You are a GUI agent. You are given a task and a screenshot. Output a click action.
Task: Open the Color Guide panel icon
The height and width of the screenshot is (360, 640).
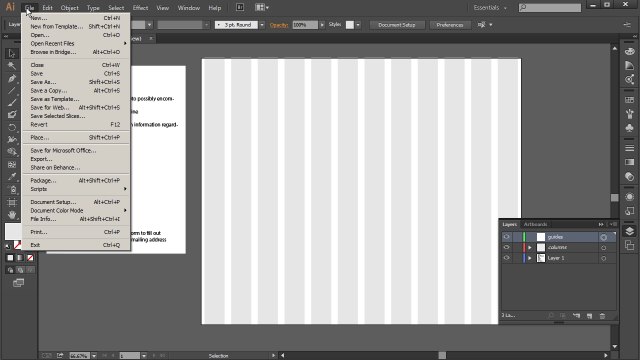[x=629, y=65]
